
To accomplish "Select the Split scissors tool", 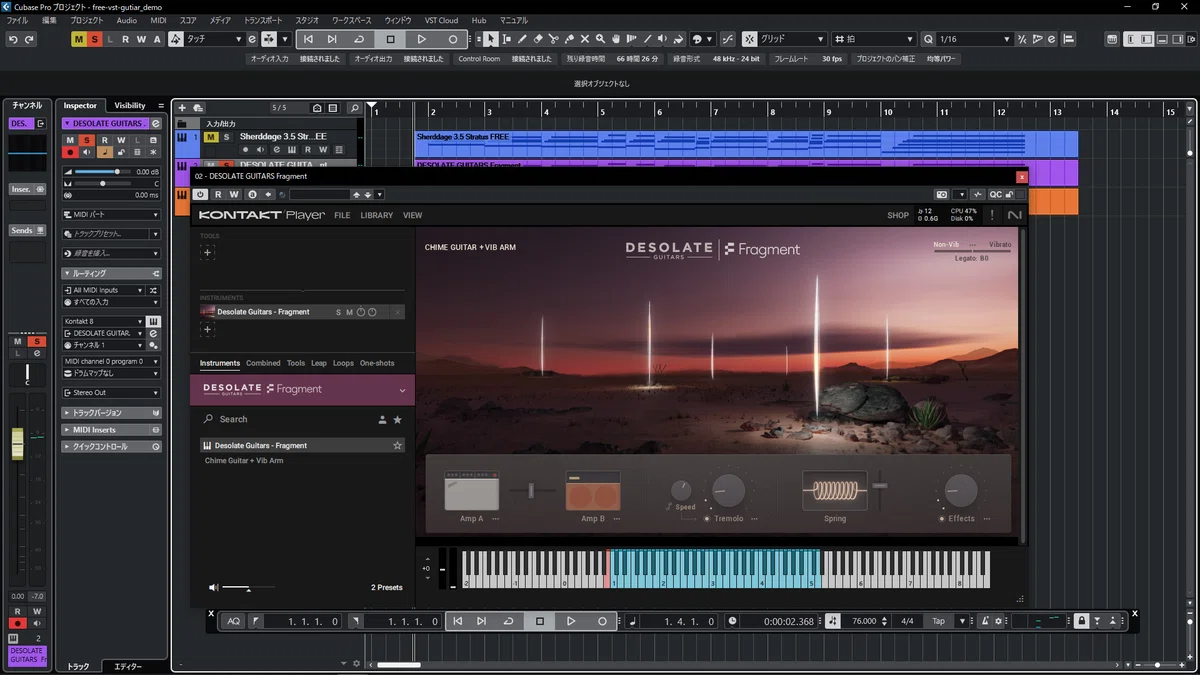I will pos(553,39).
